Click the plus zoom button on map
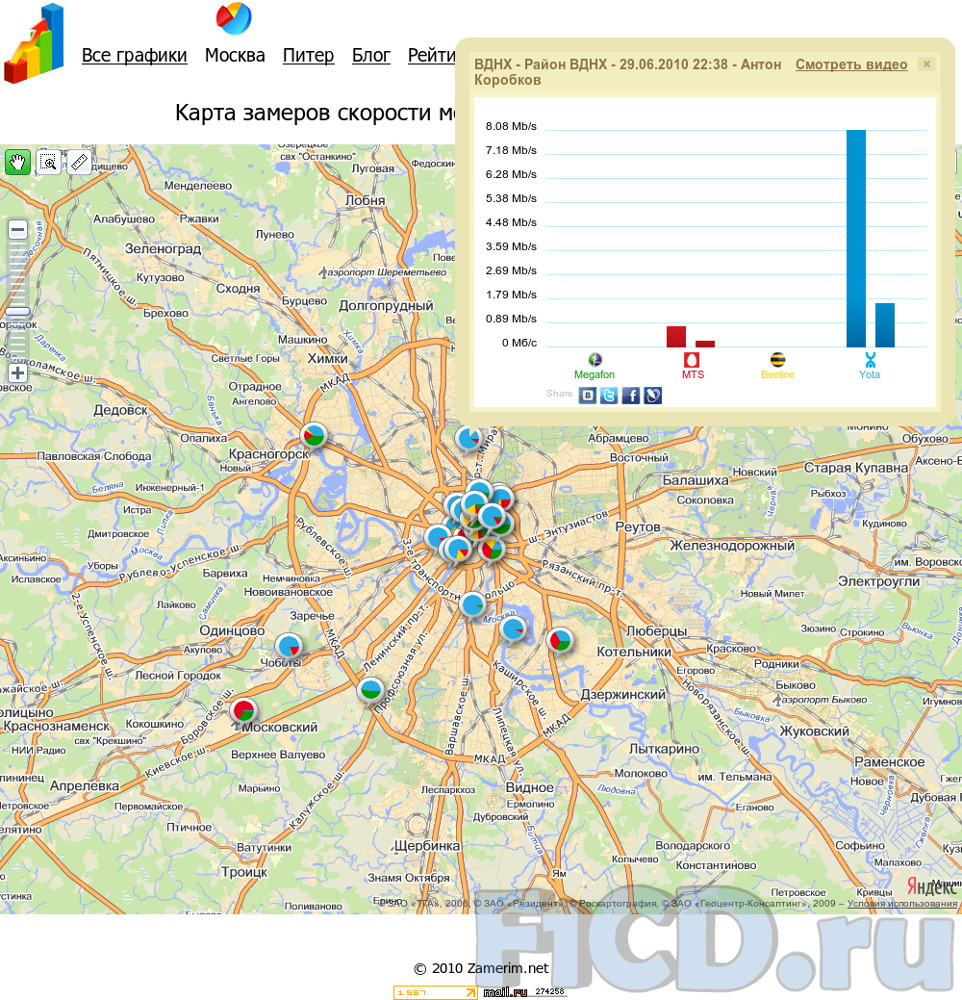The width and height of the screenshot is (962, 1000). [x=18, y=373]
